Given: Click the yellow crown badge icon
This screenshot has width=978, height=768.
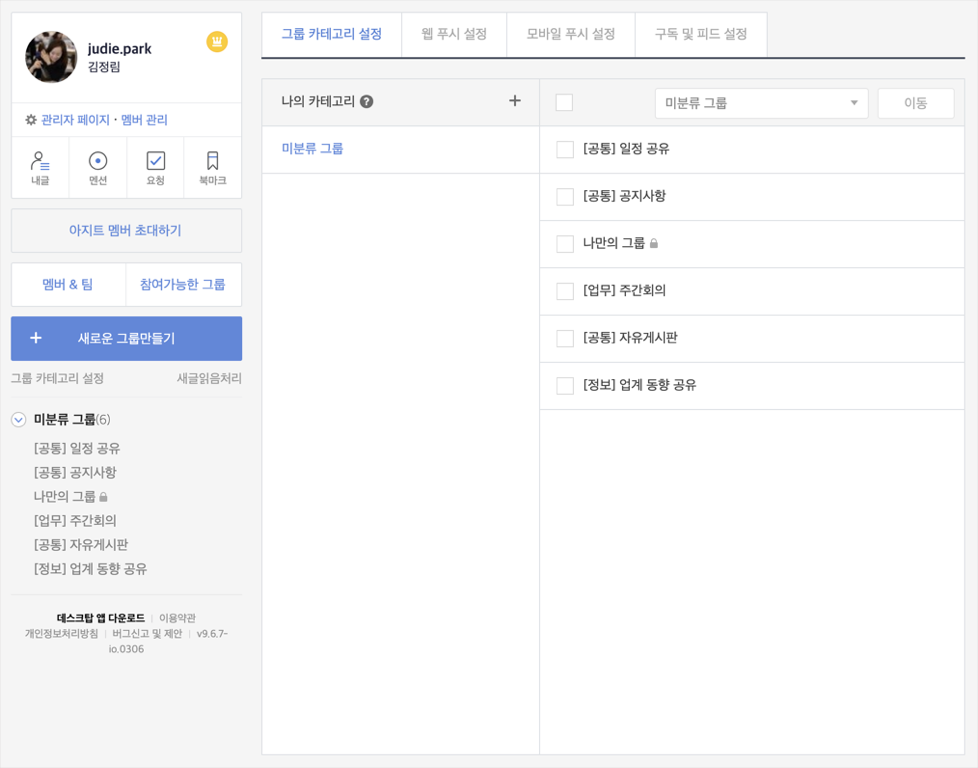Looking at the screenshot, I should pyautogui.click(x=217, y=42).
